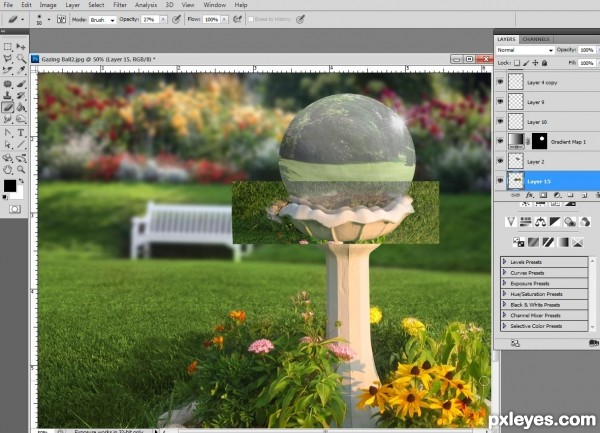
Task: Hide Layer 10 visibility eye
Action: (x=500, y=122)
